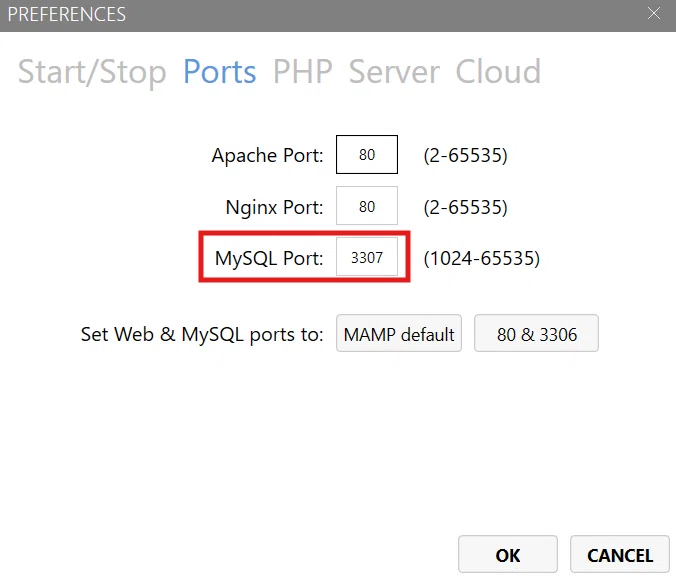Confirm preferences with OK

click(x=508, y=554)
